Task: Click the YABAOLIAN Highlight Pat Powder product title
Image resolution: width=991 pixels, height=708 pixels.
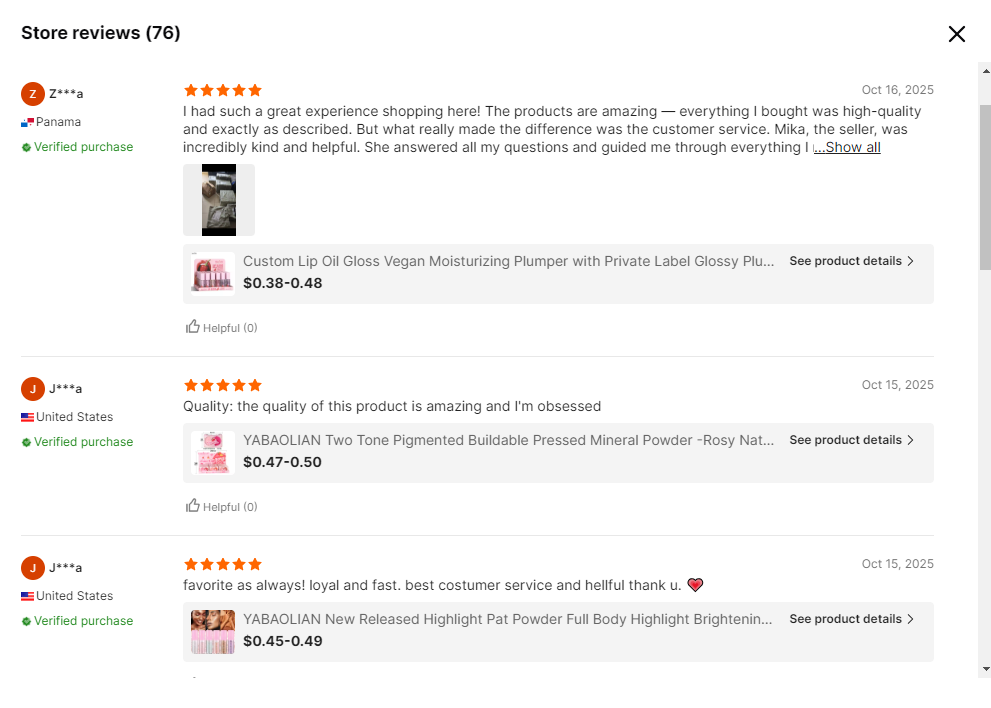Action: 508,619
